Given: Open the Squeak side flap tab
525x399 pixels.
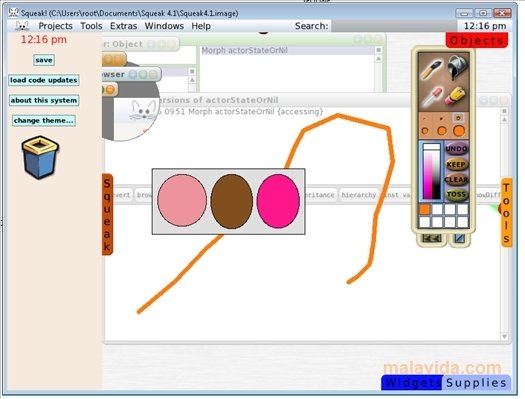Looking at the screenshot, I should click(x=107, y=214).
